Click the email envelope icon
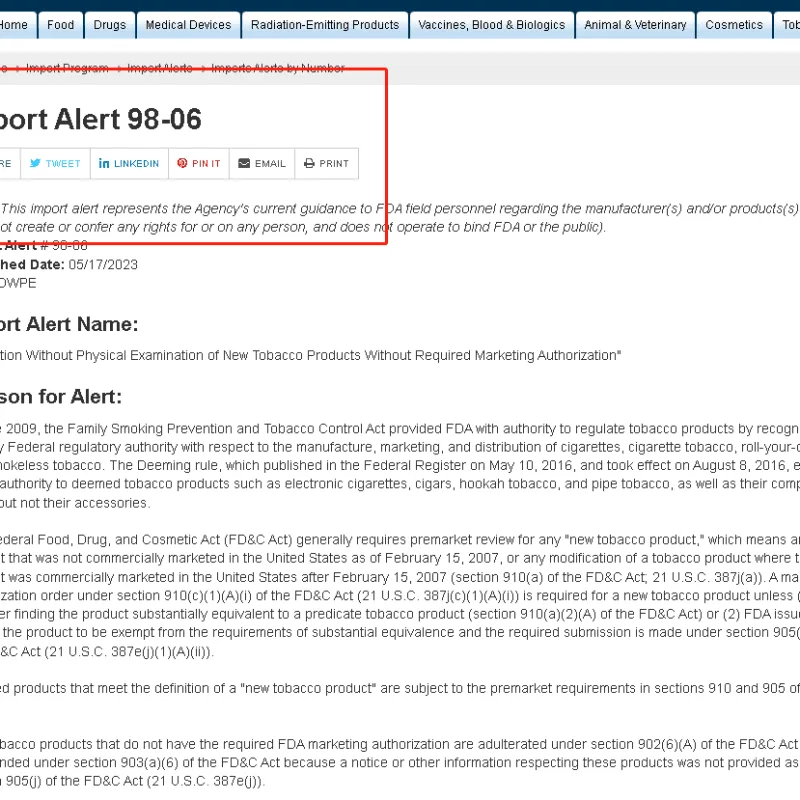This screenshot has height=800, width=800. pos(244,163)
